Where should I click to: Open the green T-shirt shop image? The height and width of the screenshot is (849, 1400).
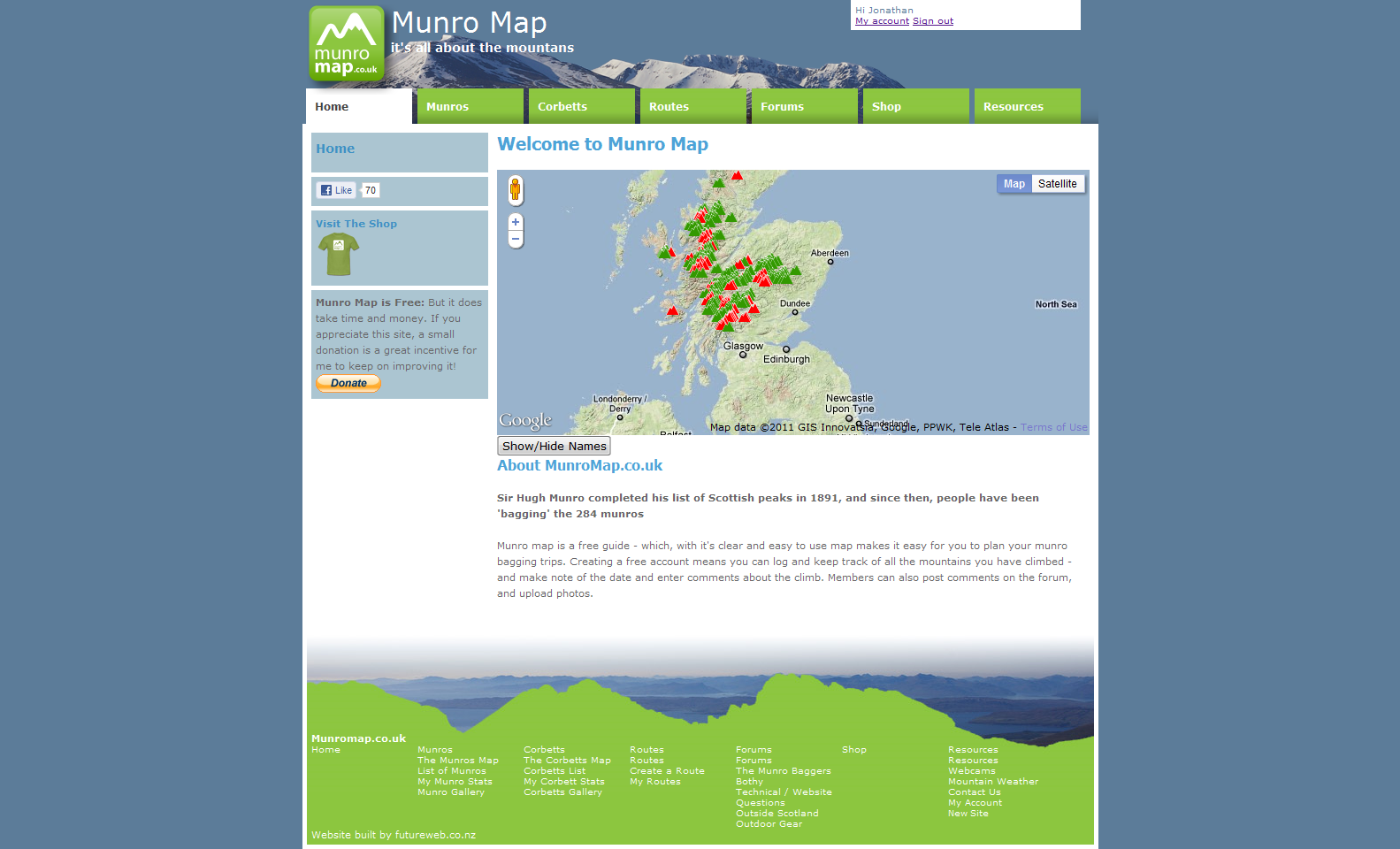pos(339,255)
